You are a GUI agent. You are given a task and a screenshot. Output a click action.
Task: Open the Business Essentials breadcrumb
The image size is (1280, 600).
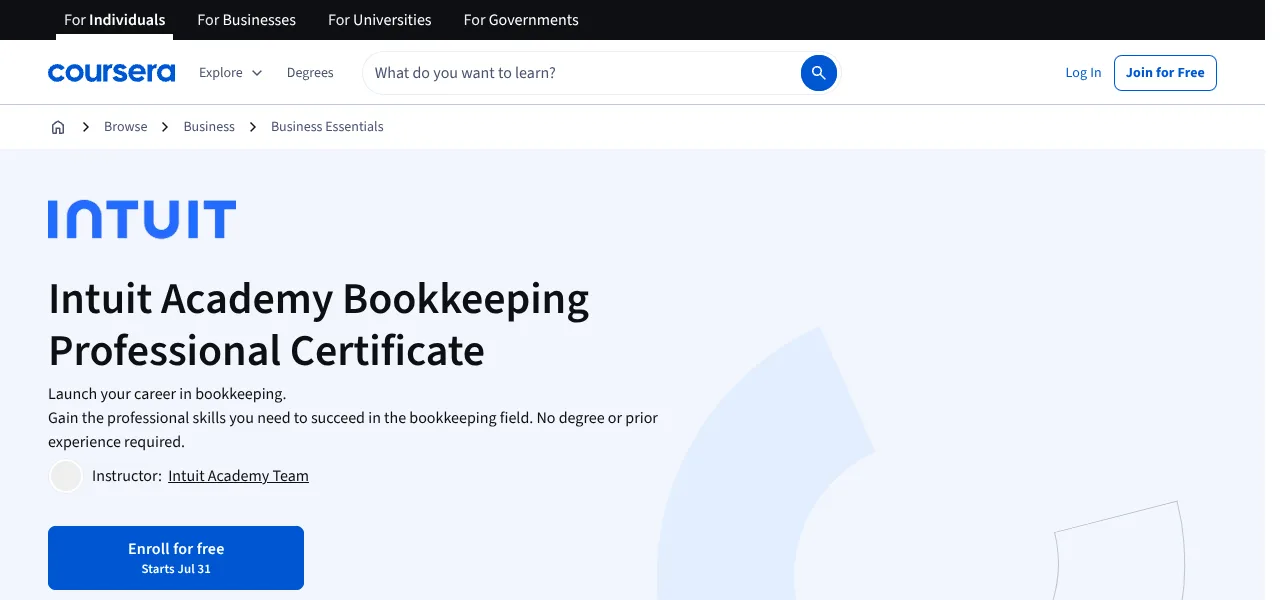click(x=327, y=127)
